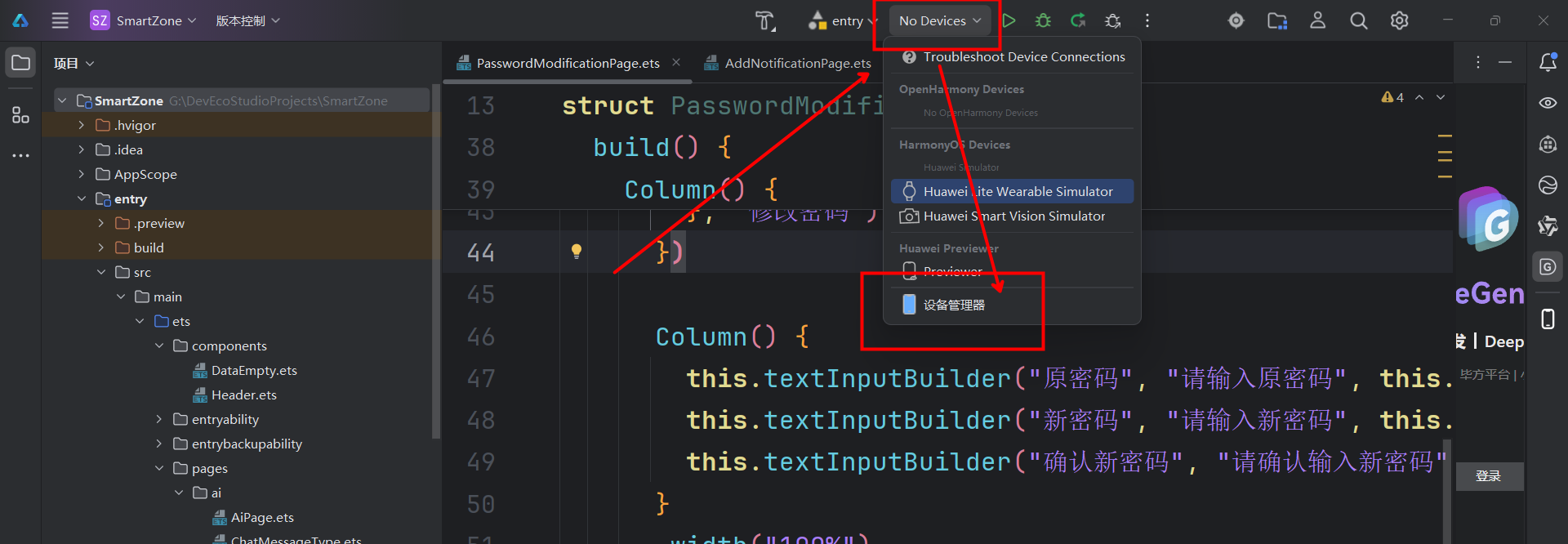Click the green Run button
Image resolution: width=1568 pixels, height=544 pixels.
click(x=1009, y=20)
